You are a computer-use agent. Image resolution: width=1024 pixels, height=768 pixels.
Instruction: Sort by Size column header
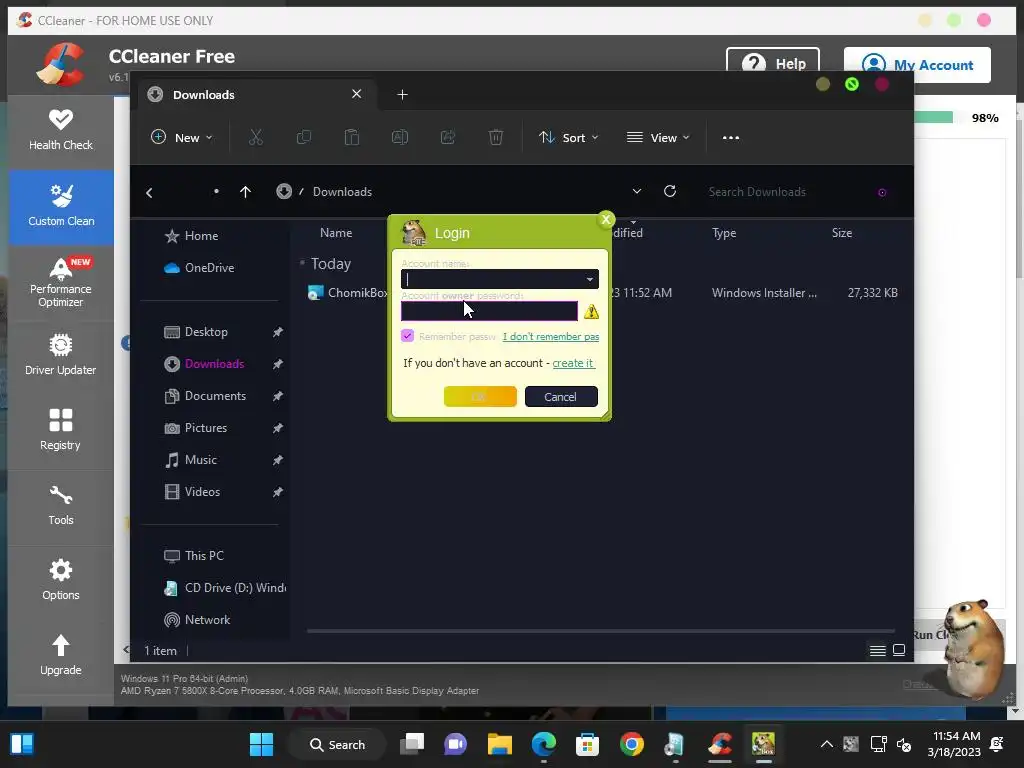tap(842, 233)
